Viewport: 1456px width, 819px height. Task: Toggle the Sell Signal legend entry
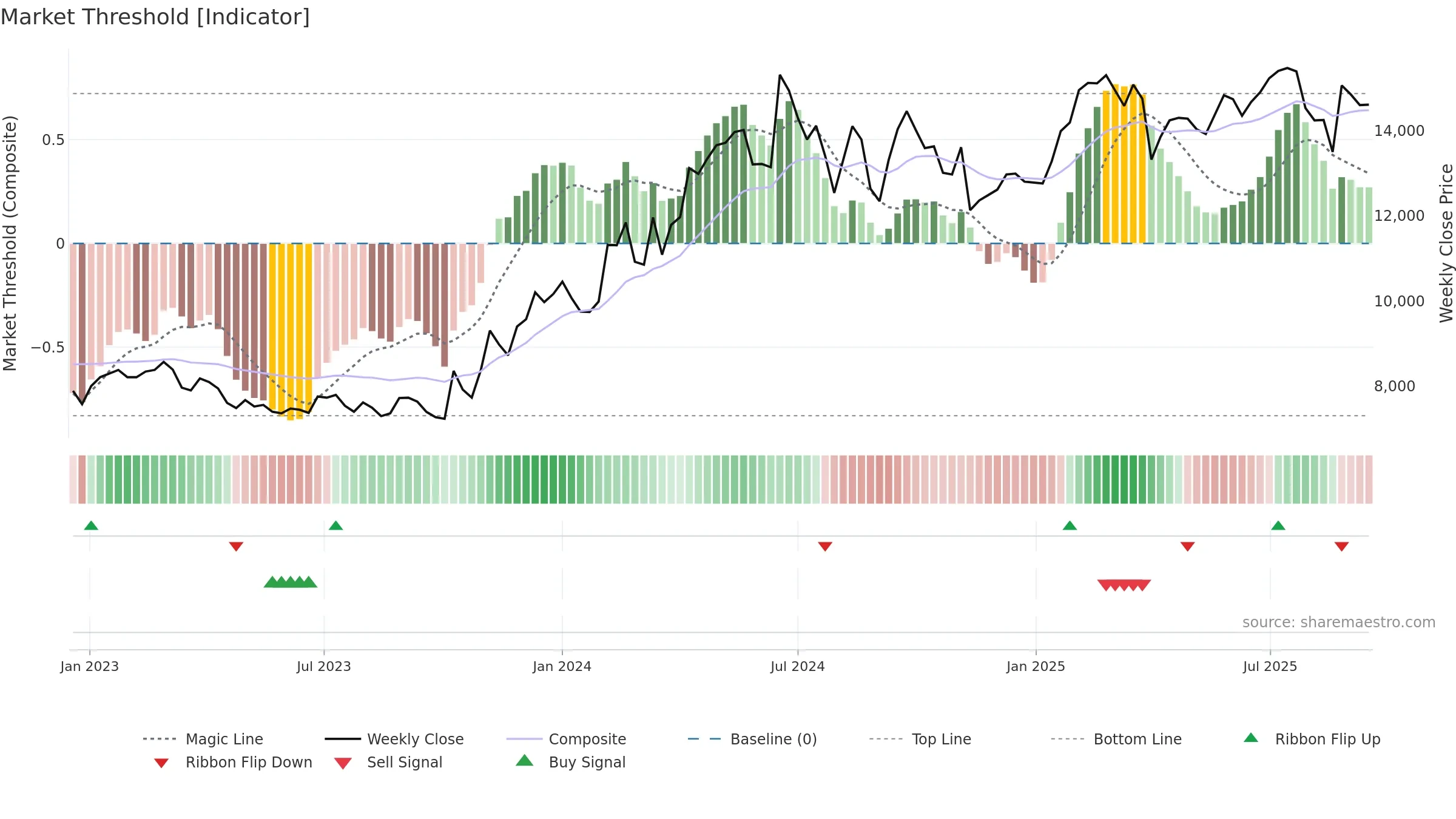(x=388, y=762)
